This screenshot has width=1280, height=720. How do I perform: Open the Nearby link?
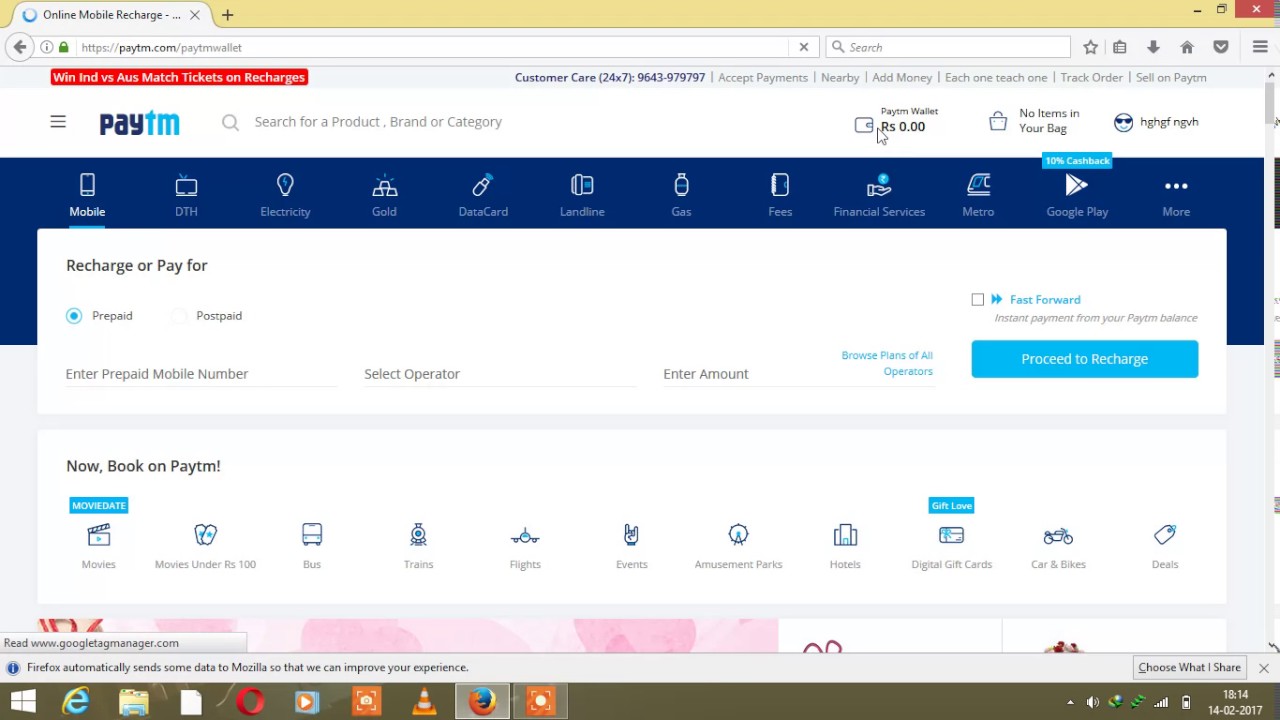[x=840, y=77]
